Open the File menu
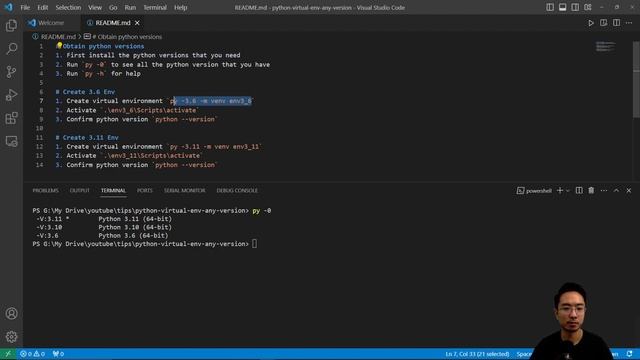This screenshot has width=640, height=360. point(25,7)
